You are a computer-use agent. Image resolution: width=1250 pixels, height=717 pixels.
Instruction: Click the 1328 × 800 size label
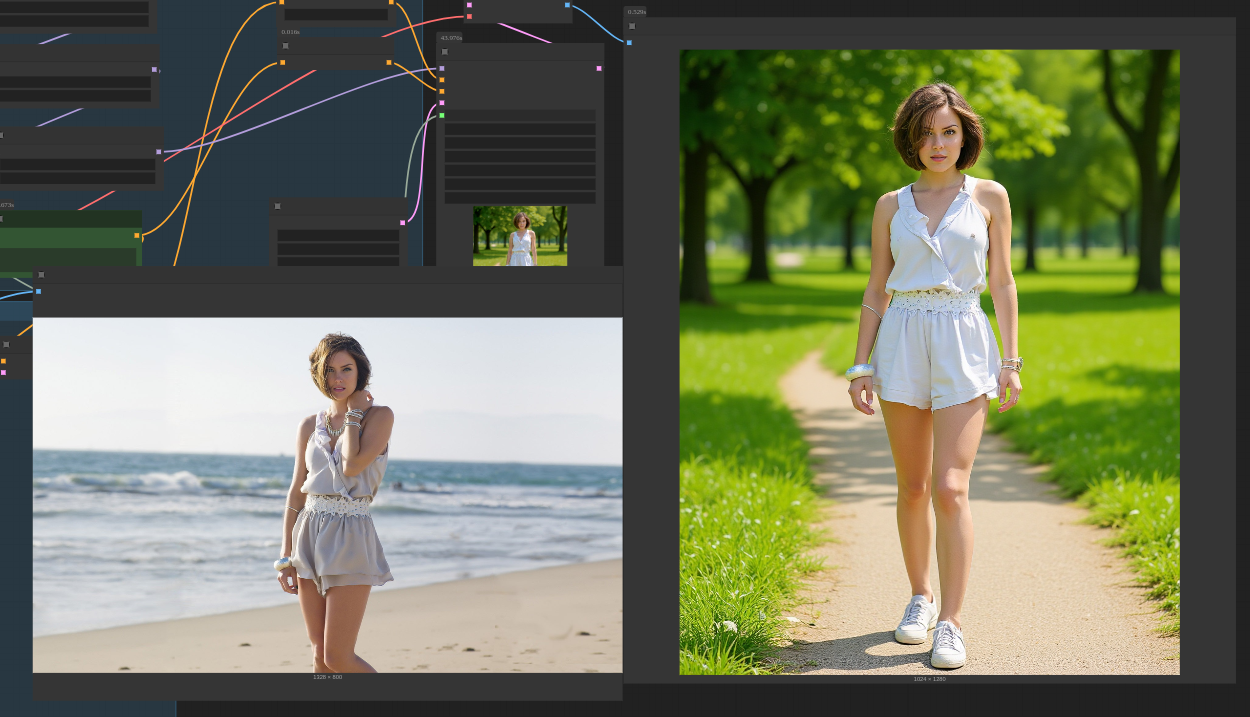tap(327, 677)
